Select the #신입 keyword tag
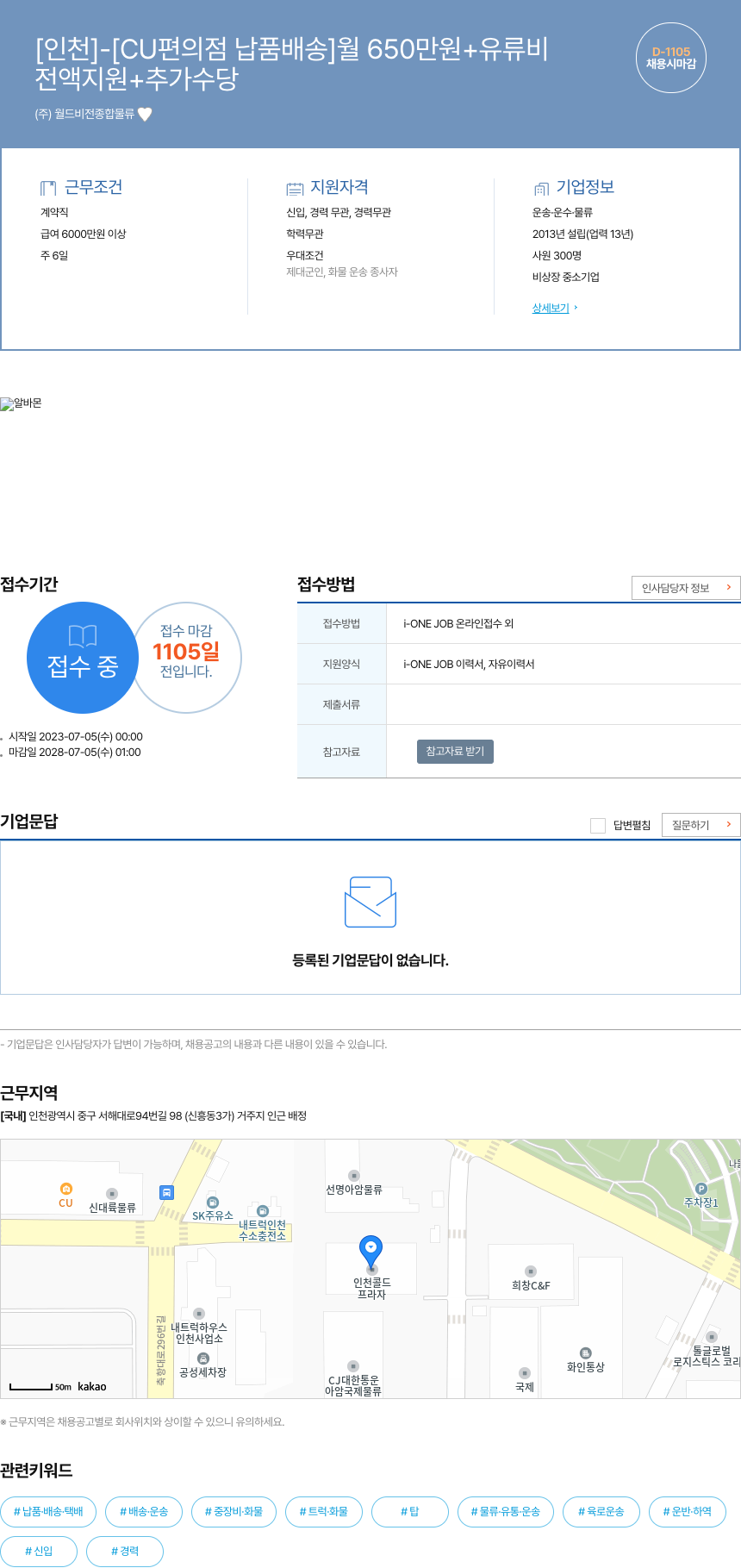 (x=39, y=1551)
